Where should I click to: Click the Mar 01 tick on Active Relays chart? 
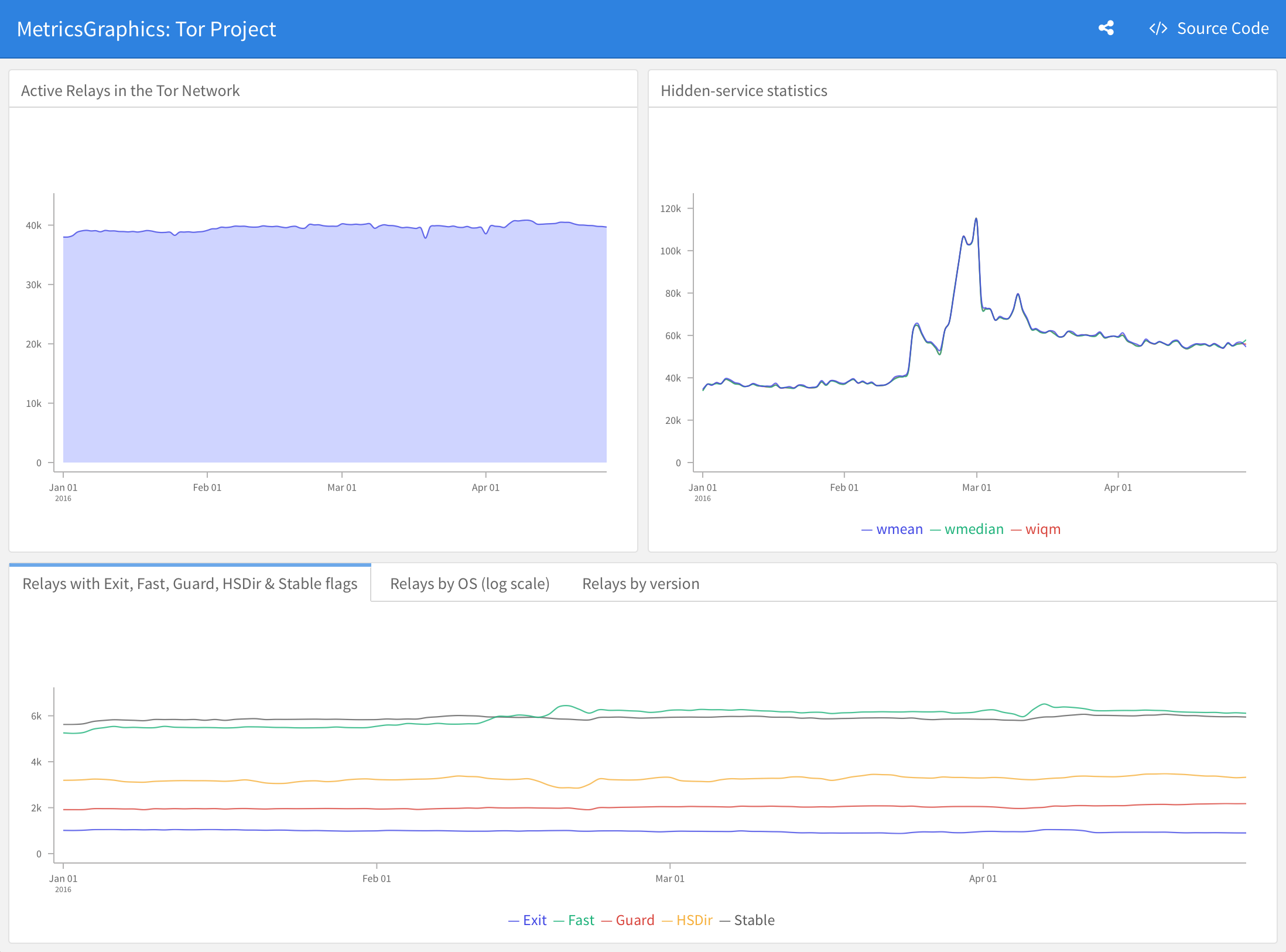tap(342, 487)
